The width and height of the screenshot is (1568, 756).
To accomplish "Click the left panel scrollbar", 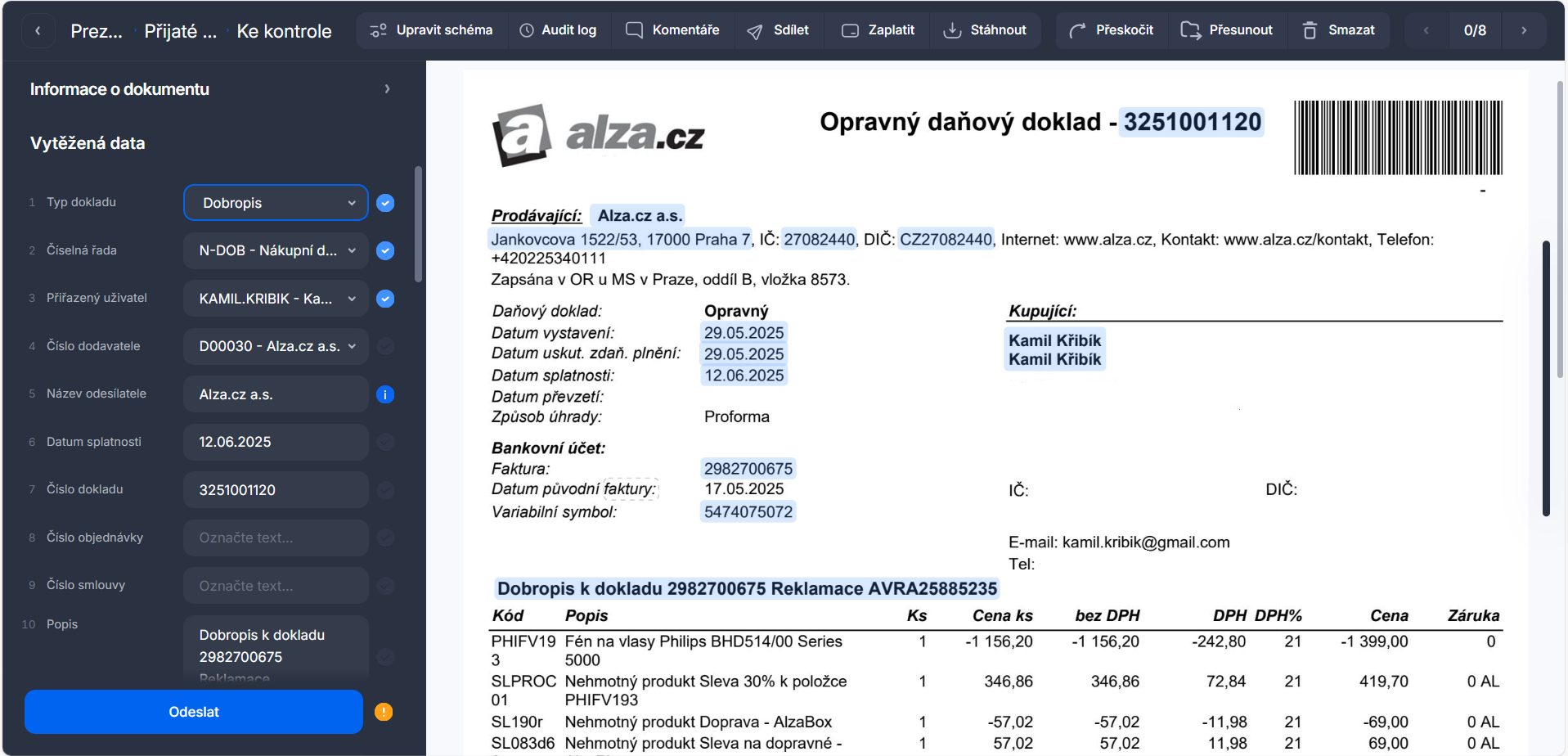I will coord(419,225).
